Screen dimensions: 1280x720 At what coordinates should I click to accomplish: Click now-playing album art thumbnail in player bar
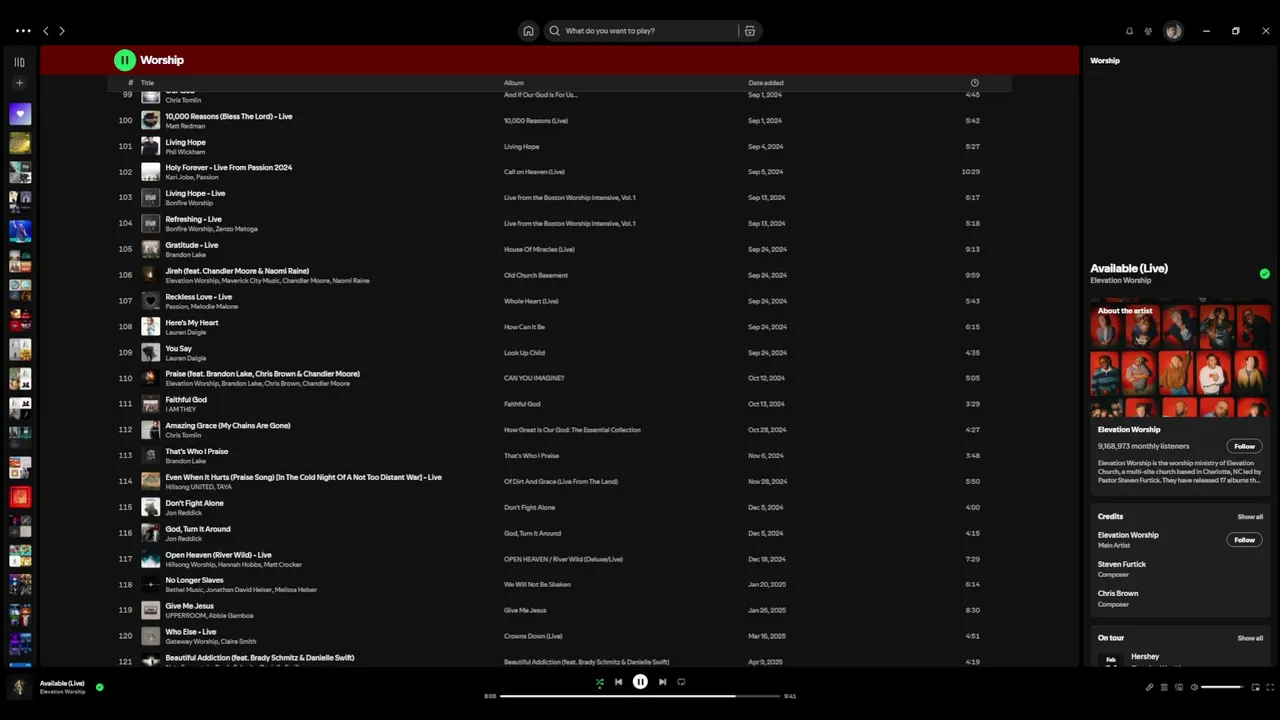click(19, 687)
